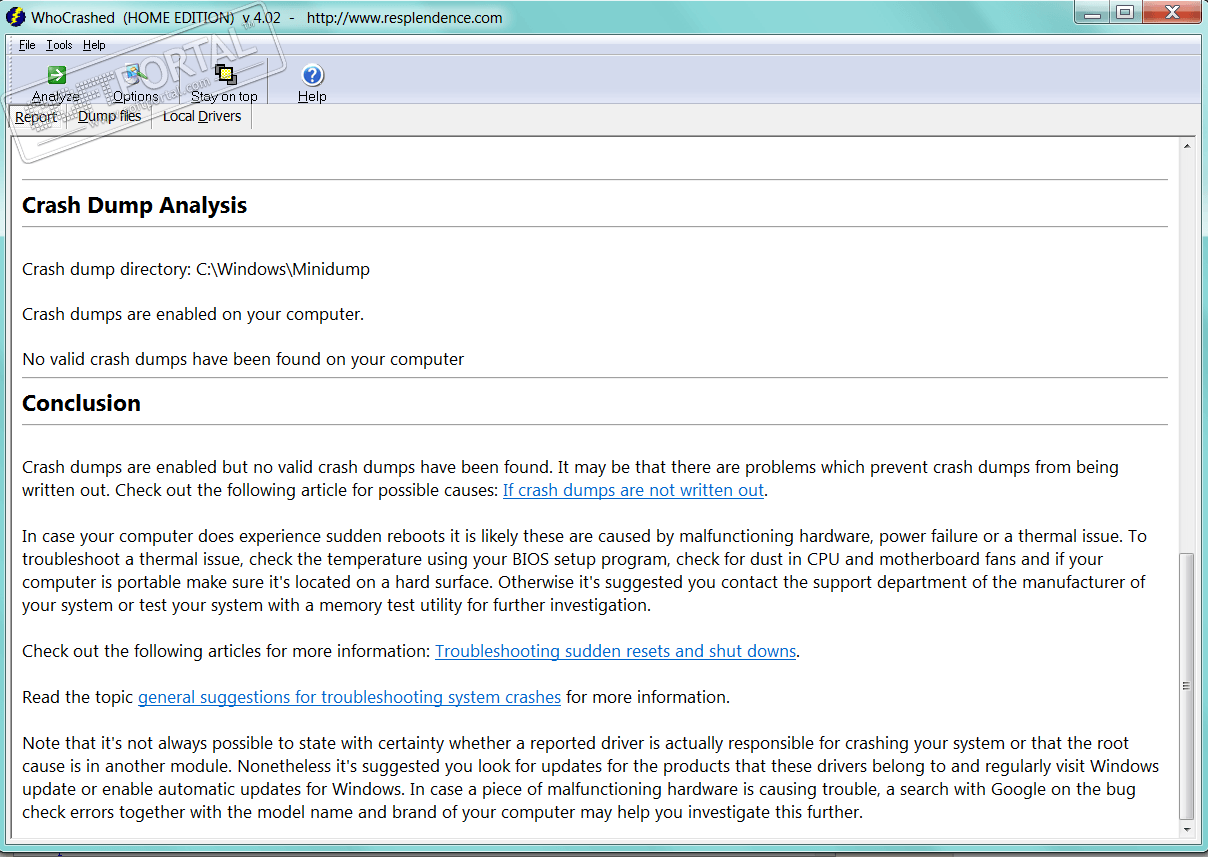
Task: Click the scrollbar up arrow
Action: 1187,146
